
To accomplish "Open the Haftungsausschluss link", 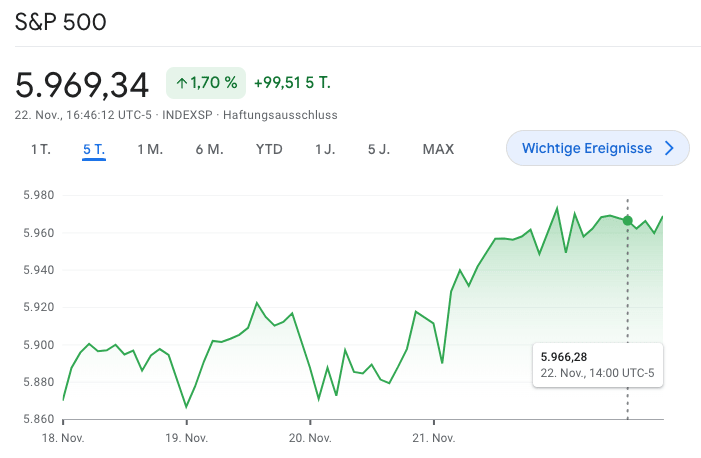I will click(280, 115).
